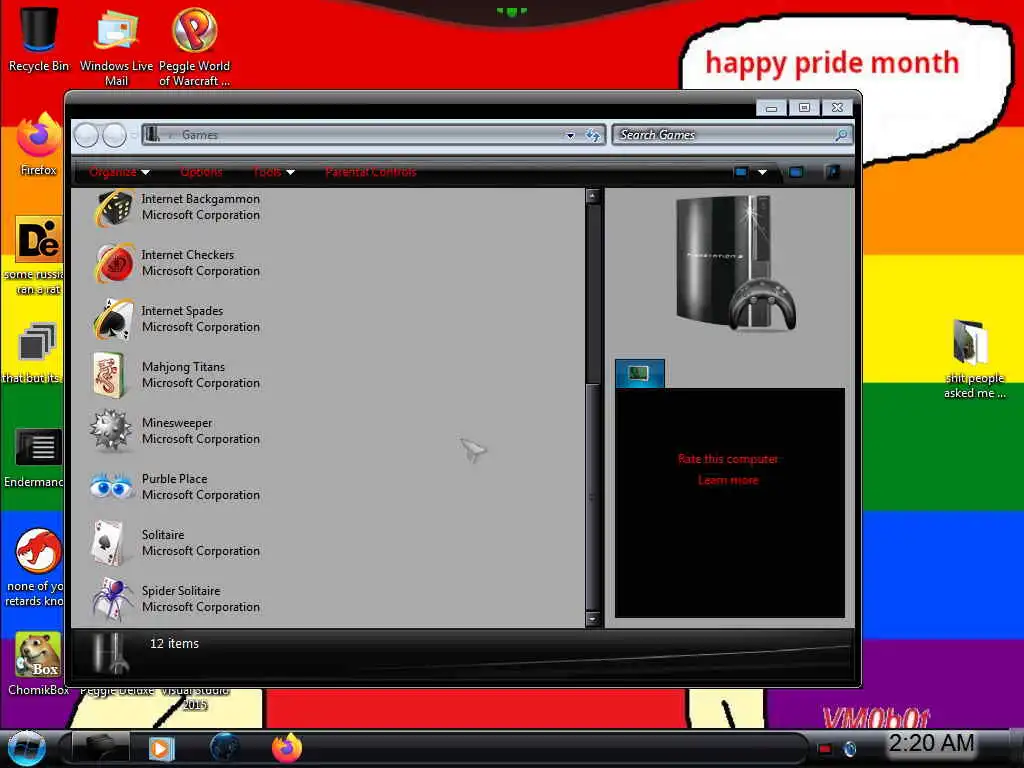This screenshot has width=1024, height=768.
Task: Launch Firefox from the desktop
Action: point(39,135)
